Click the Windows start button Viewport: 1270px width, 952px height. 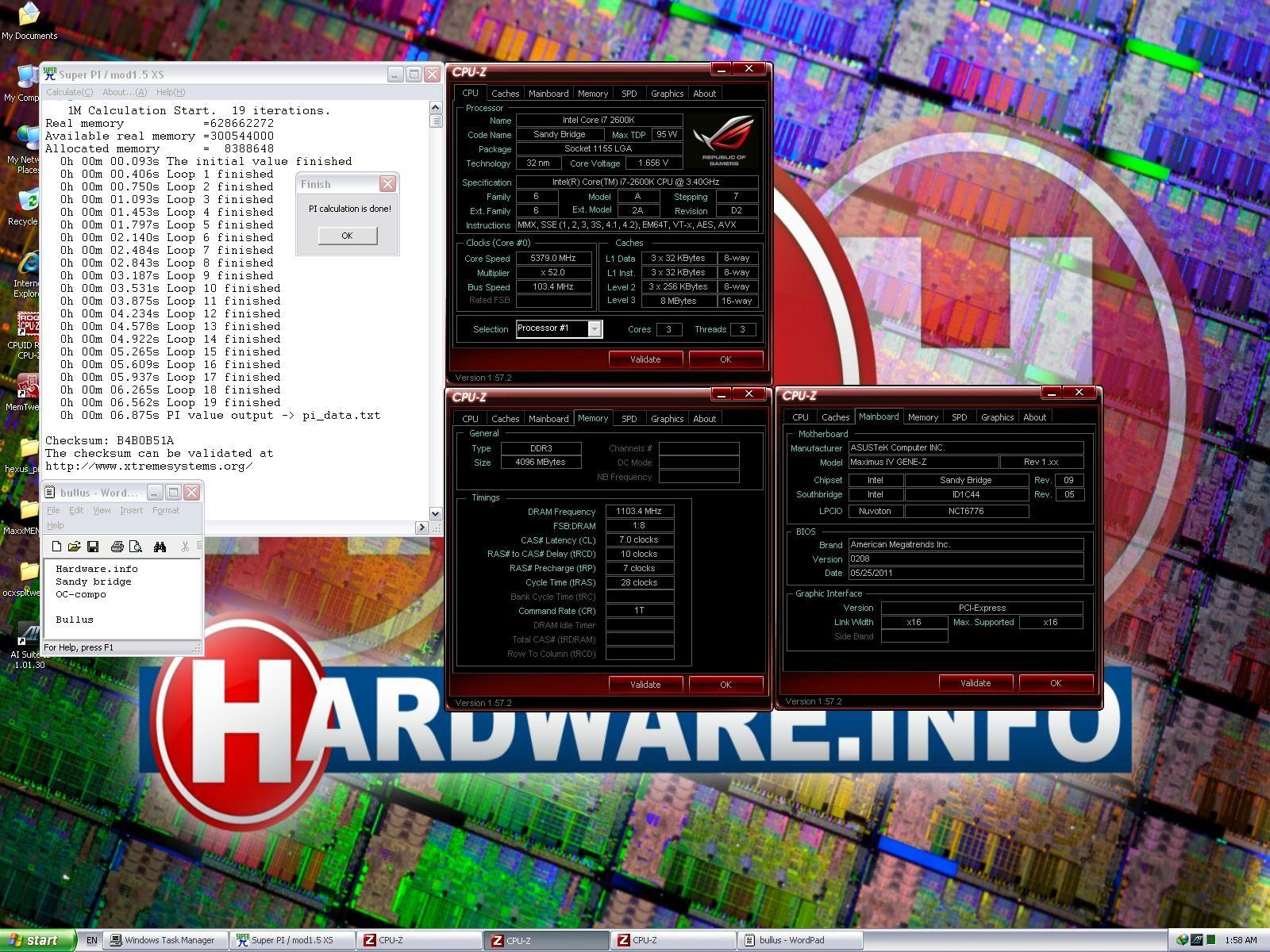tap(37, 940)
